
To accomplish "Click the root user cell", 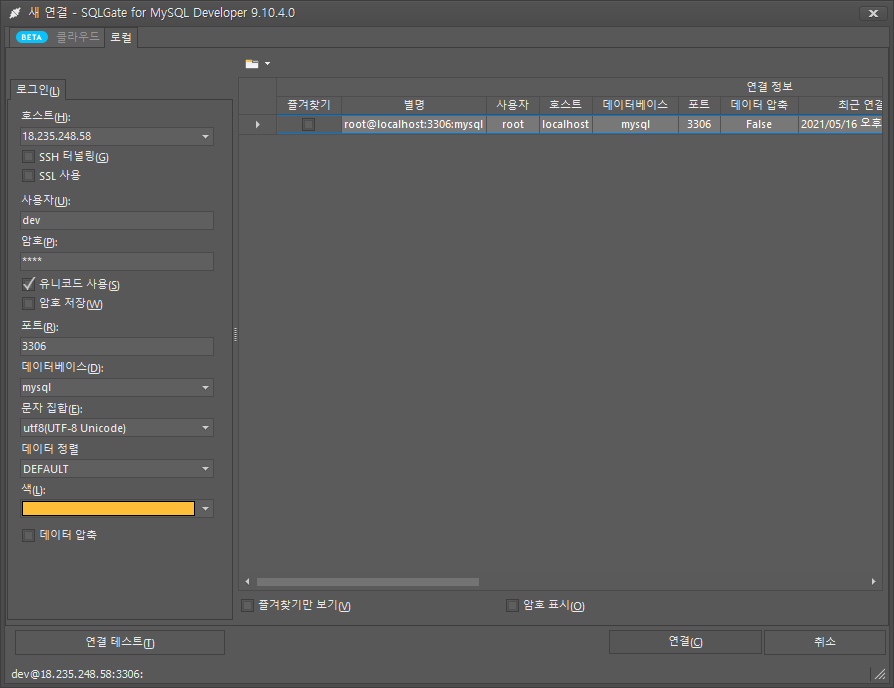I will pos(513,124).
